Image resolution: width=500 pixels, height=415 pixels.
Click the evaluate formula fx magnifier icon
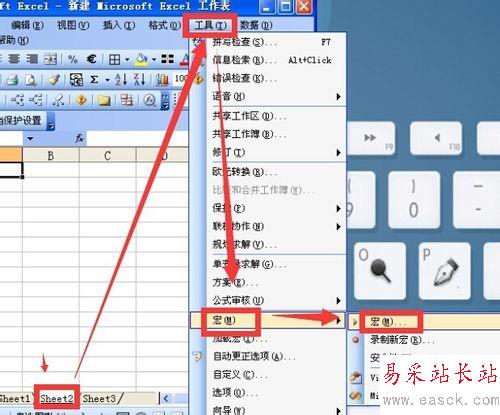149,100
